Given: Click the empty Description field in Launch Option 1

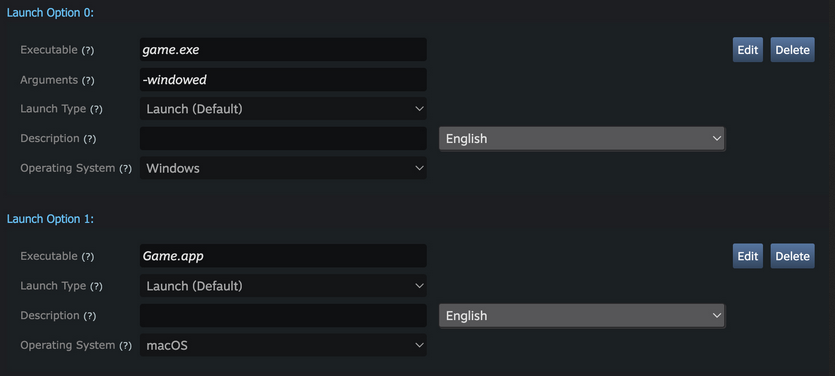Looking at the screenshot, I should (x=283, y=316).
